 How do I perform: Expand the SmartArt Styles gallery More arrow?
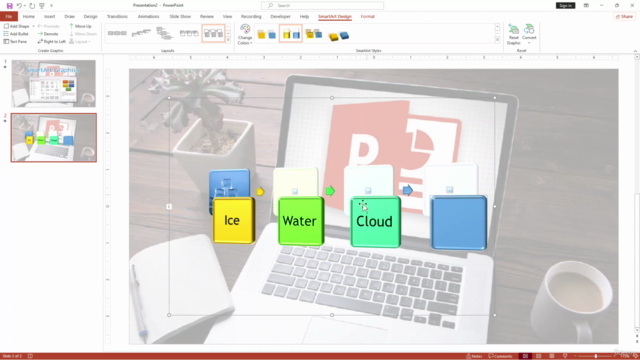(497, 40)
